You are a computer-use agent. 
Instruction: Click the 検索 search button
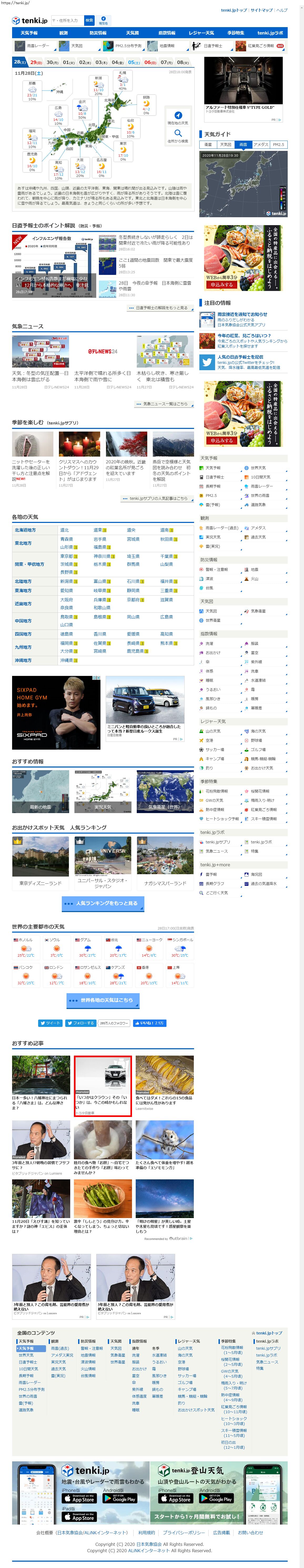click(89, 20)
